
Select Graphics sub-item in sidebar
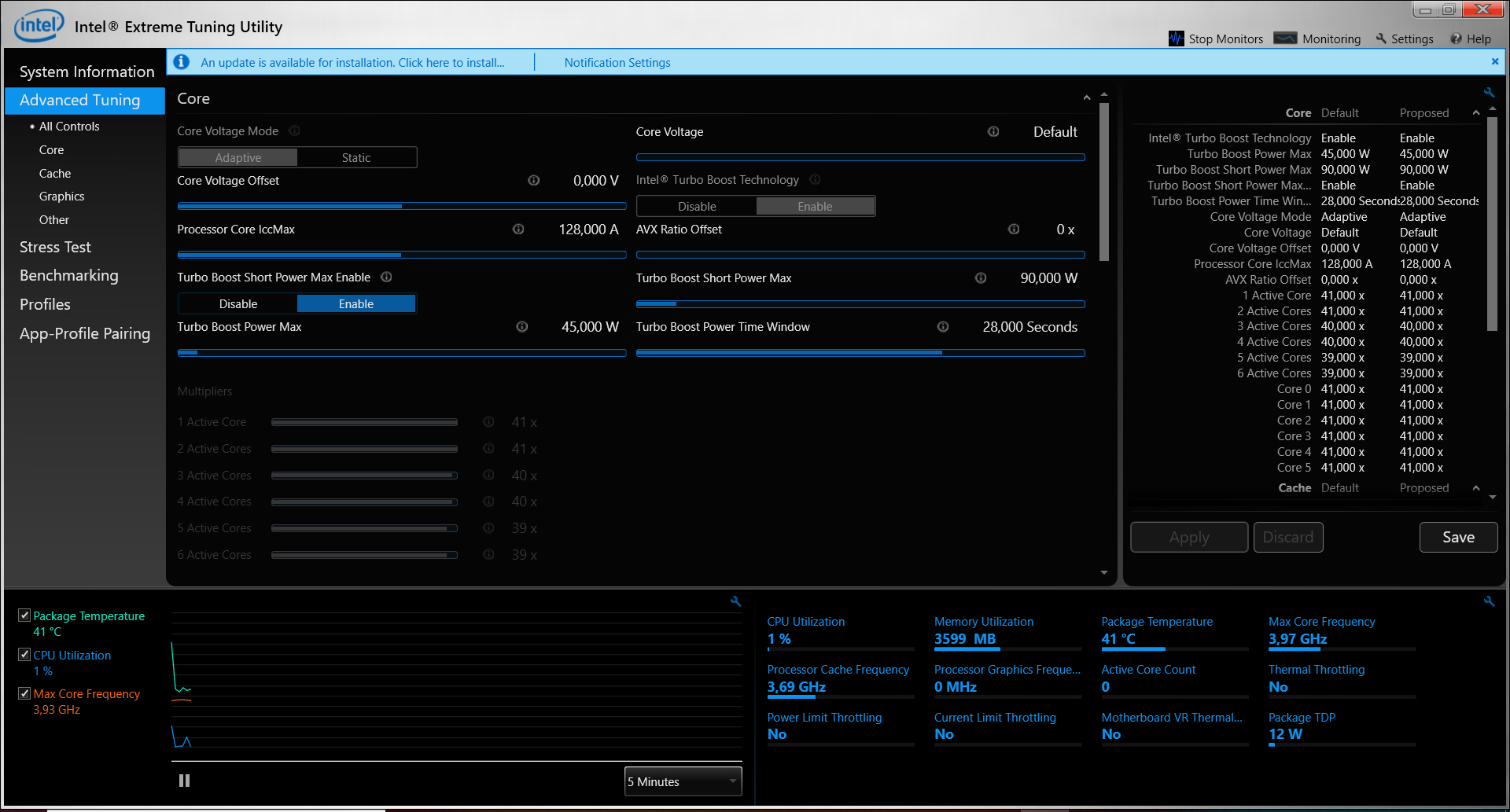pyautogui.click(x=61, y=197)
